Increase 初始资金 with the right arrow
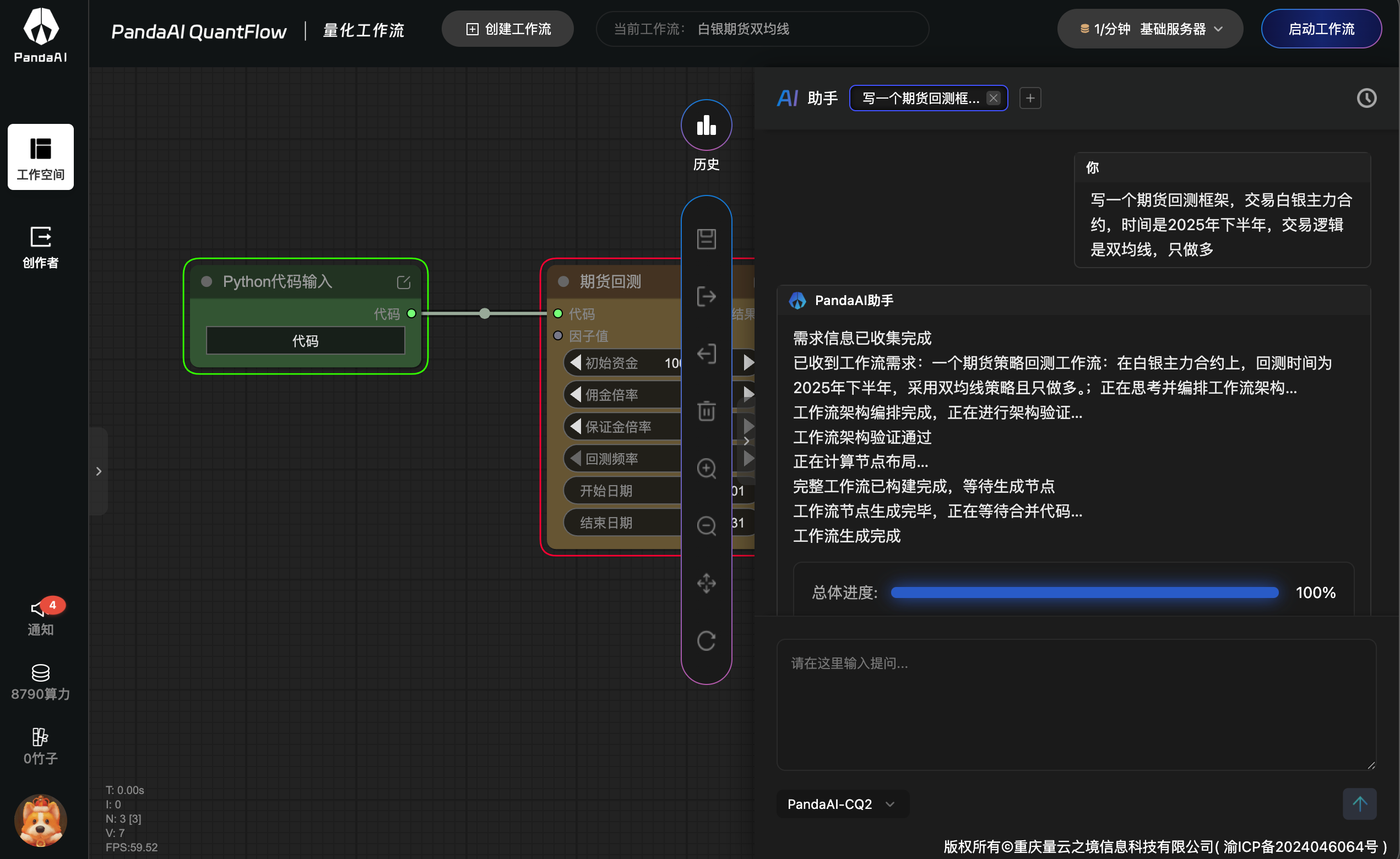This screenshot has width=1400, height=859. [749, 362]
